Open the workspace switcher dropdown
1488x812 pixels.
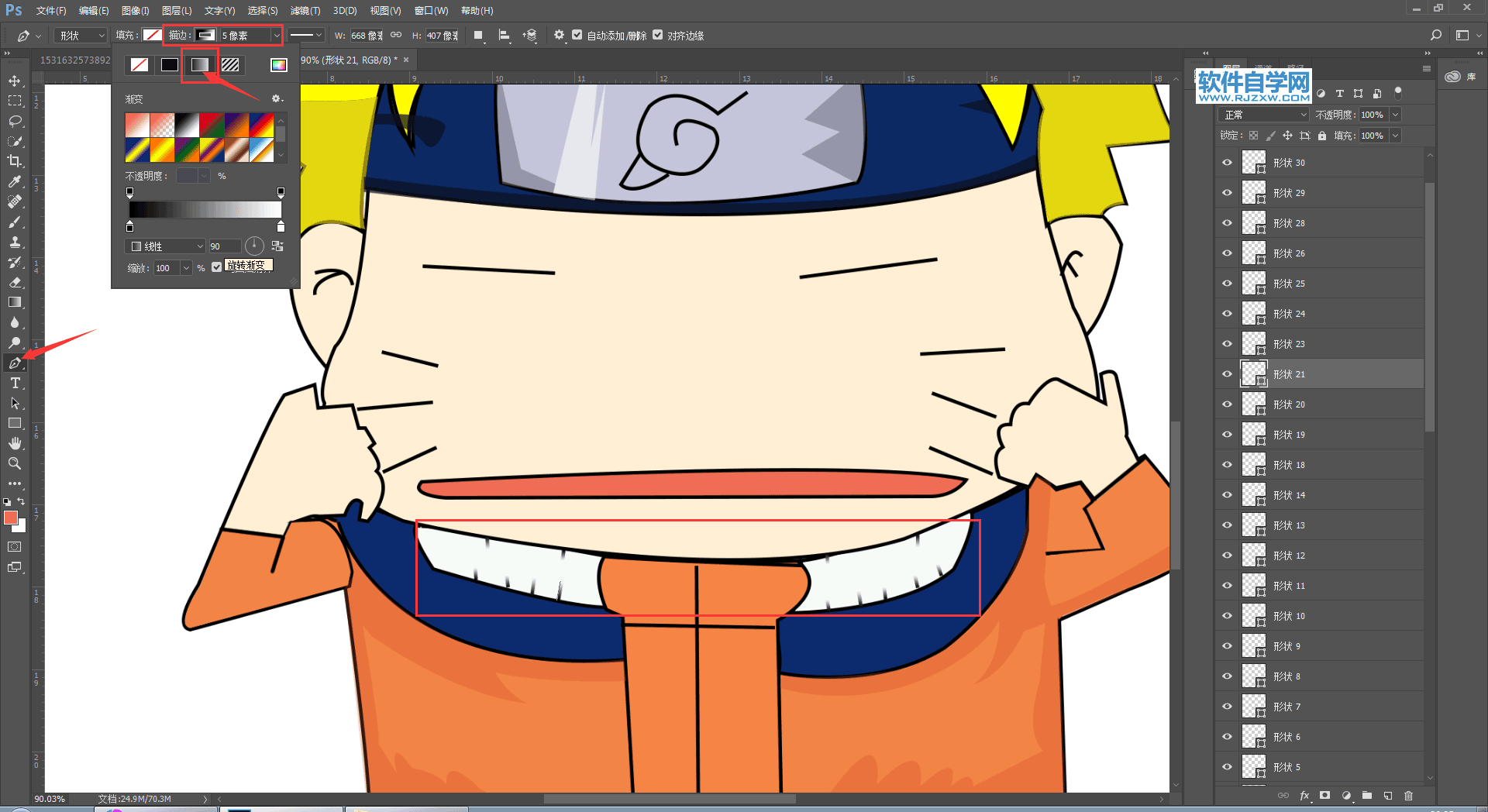click(x=1467, y=35)
